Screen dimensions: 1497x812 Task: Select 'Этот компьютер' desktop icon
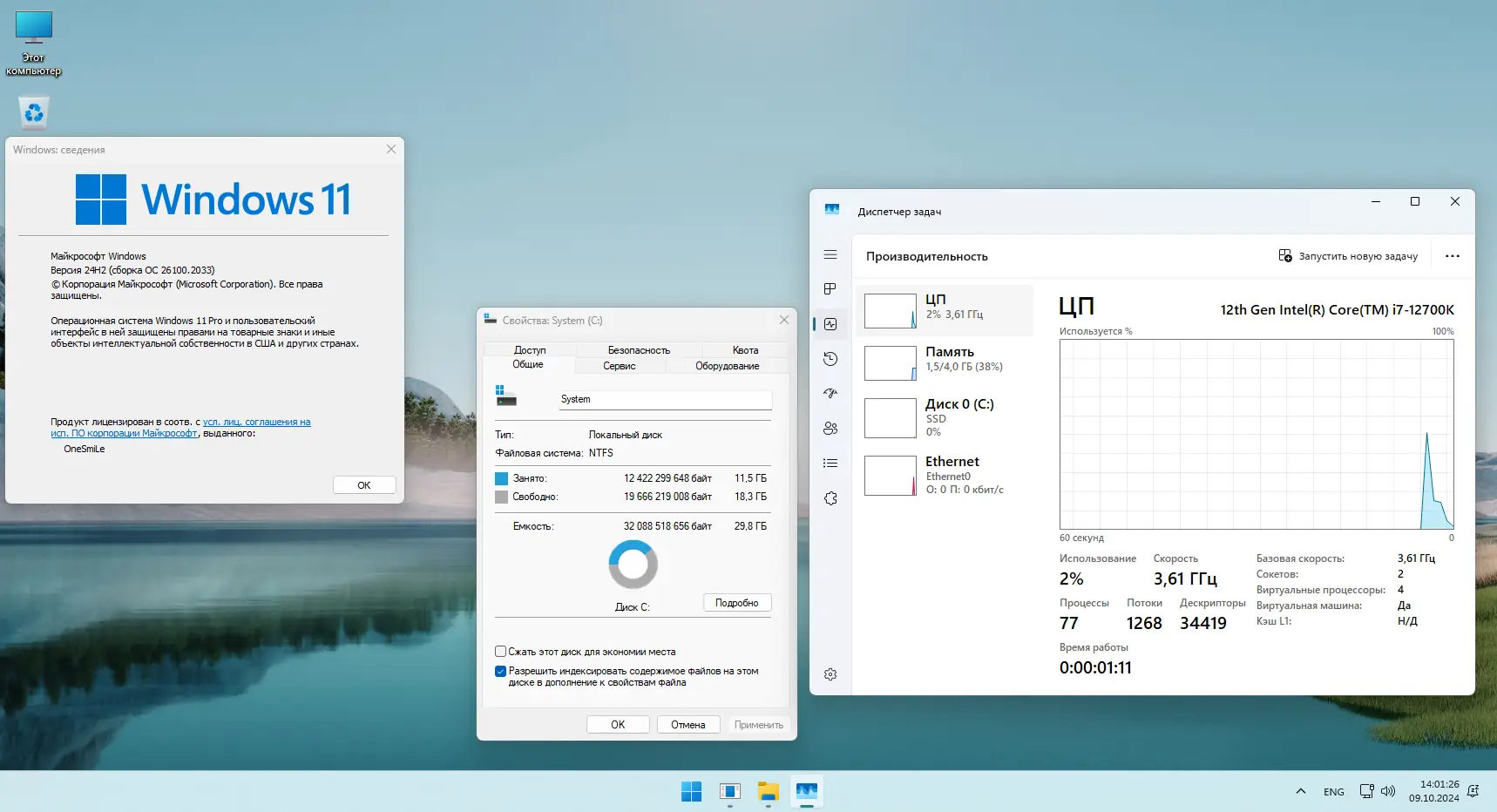(34, 44)
